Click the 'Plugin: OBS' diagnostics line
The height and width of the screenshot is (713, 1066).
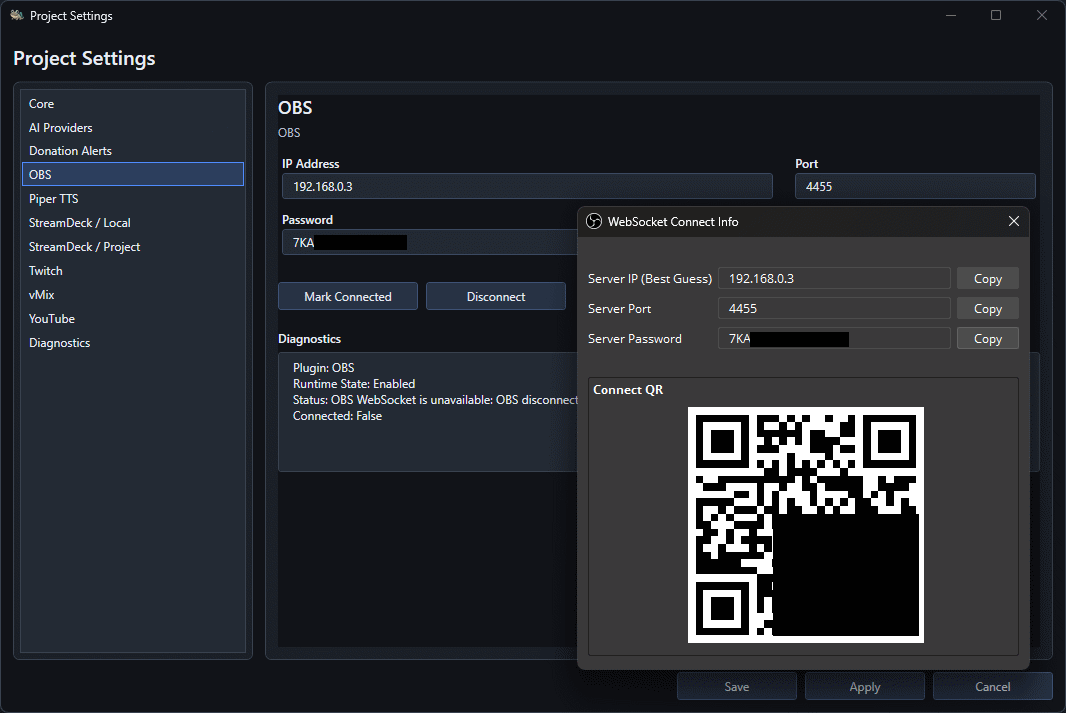pos(324,368)
